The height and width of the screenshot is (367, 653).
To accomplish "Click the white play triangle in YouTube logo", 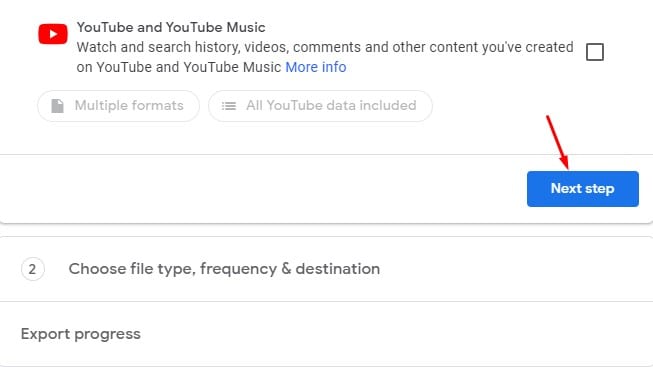I will tap(53, 34).
